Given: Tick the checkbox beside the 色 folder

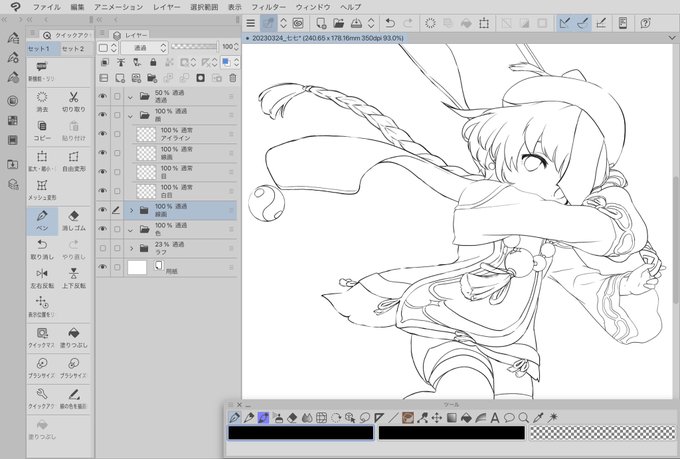Looking at the screenshot, I should (117, 229).
